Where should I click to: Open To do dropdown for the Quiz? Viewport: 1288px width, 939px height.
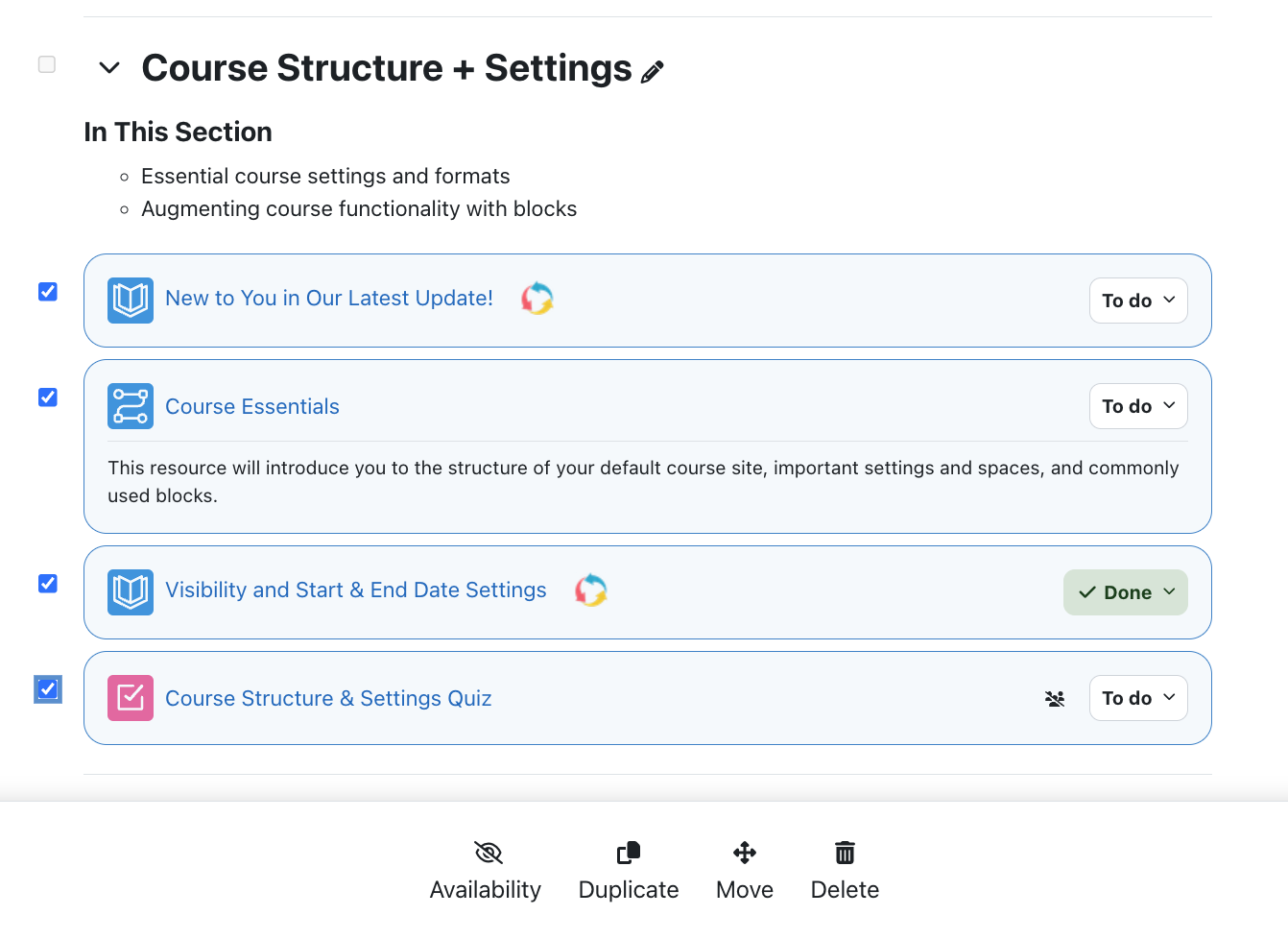1138,698
